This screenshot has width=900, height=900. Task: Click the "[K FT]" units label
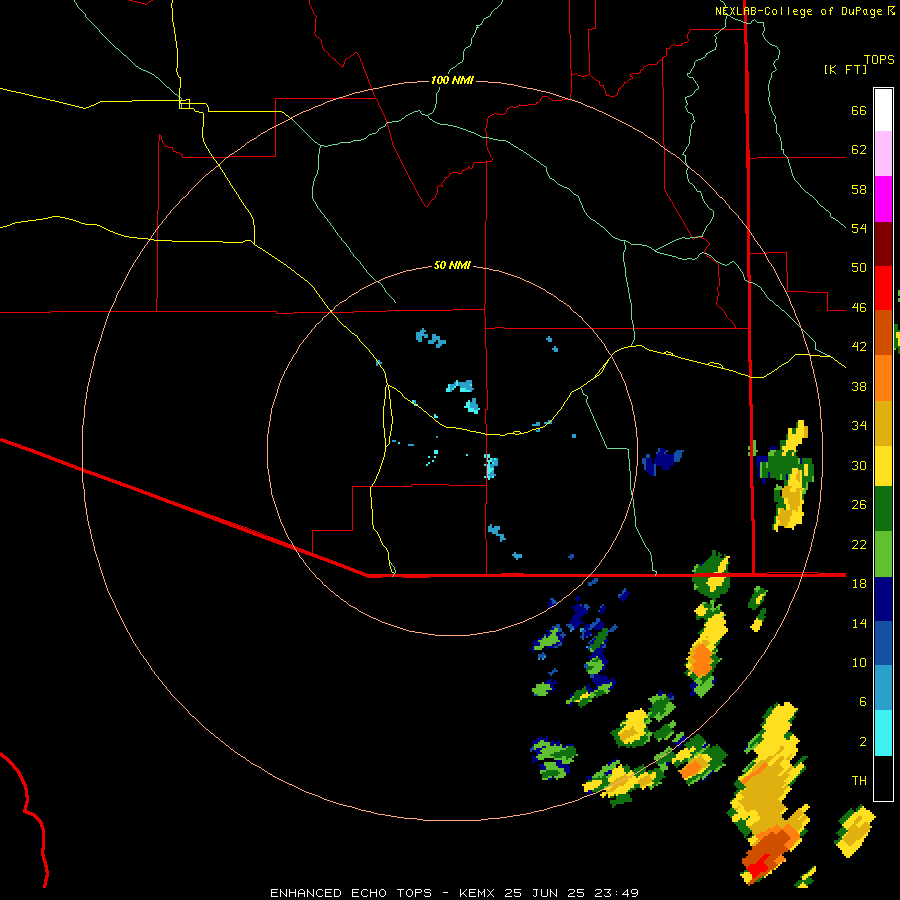point(845,69)
